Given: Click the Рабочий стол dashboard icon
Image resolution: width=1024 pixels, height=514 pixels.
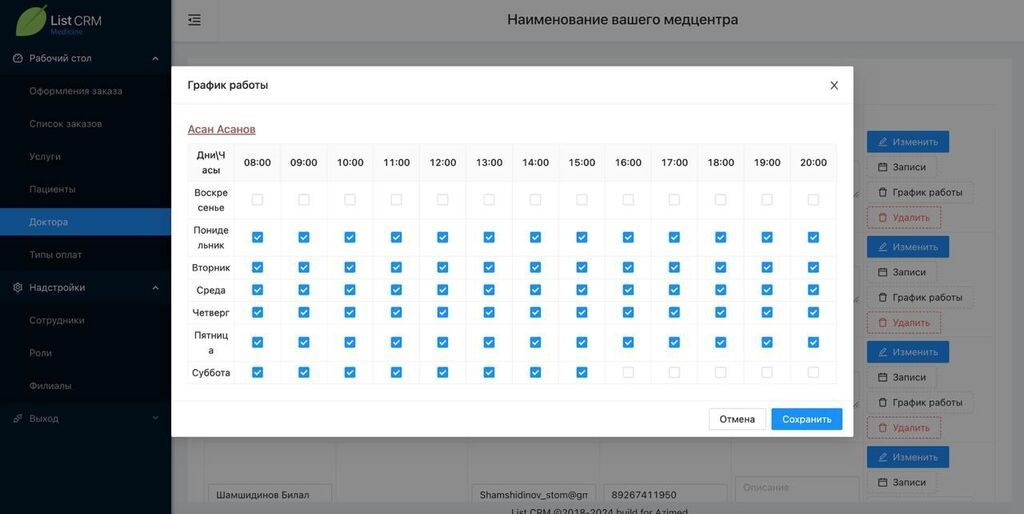Looking at the screenshot, I should tap(17, 58).
